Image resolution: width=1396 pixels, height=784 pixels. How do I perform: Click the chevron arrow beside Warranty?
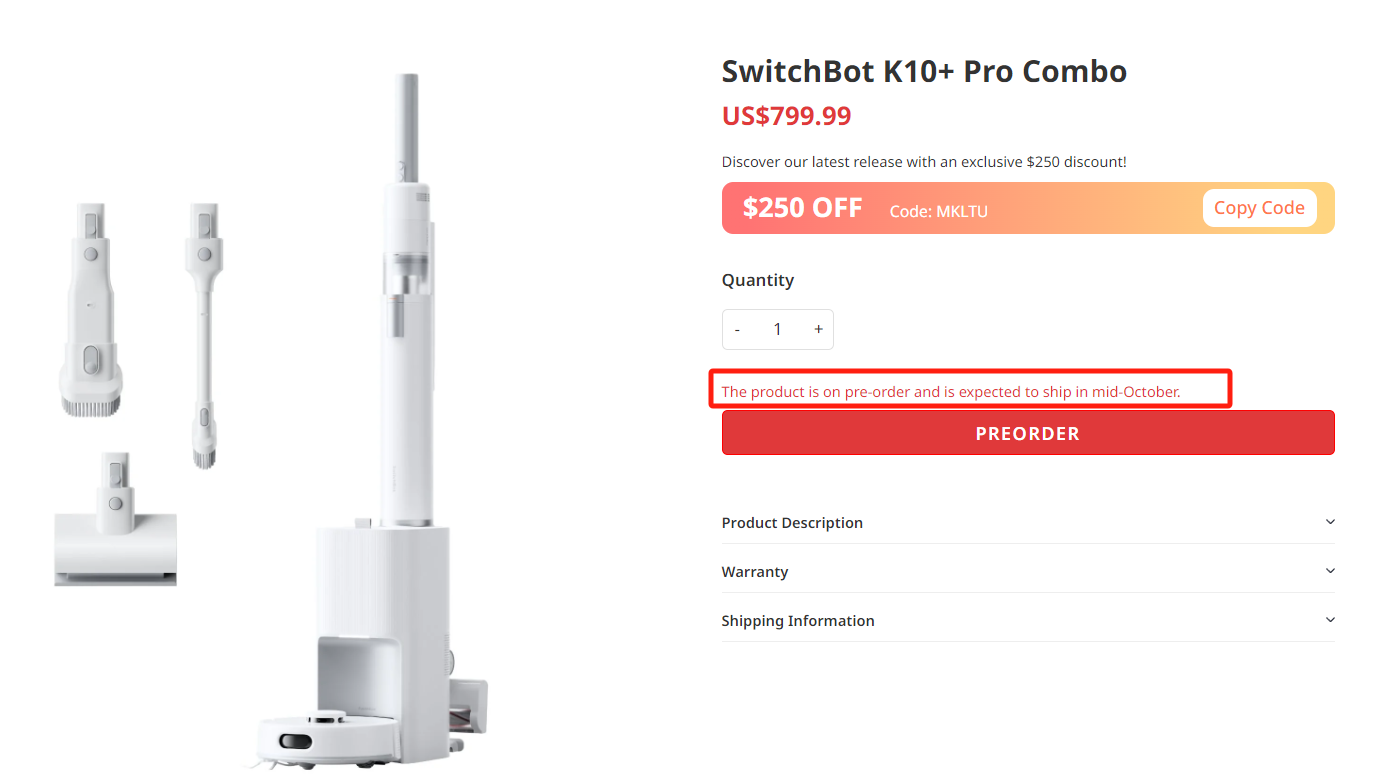click(1330, 571)
